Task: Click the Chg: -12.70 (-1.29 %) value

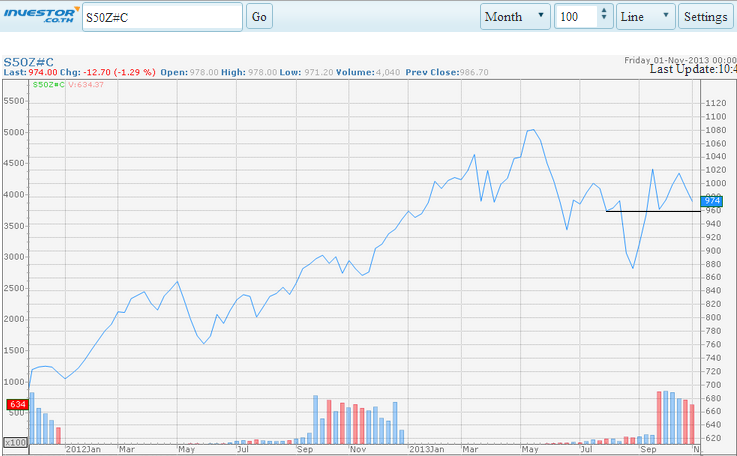Action: [119, 72]
